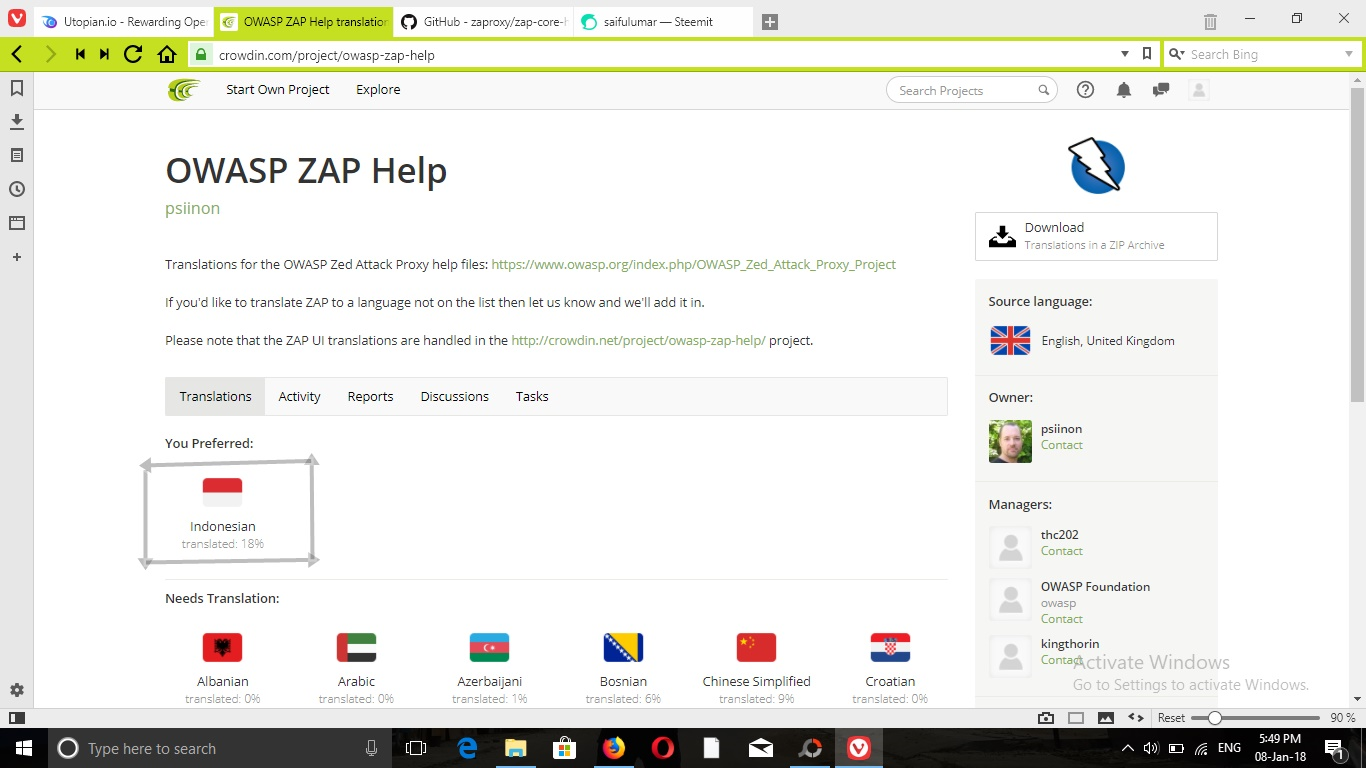
Task: Open the Tasks tab
Action: point(532,397)
